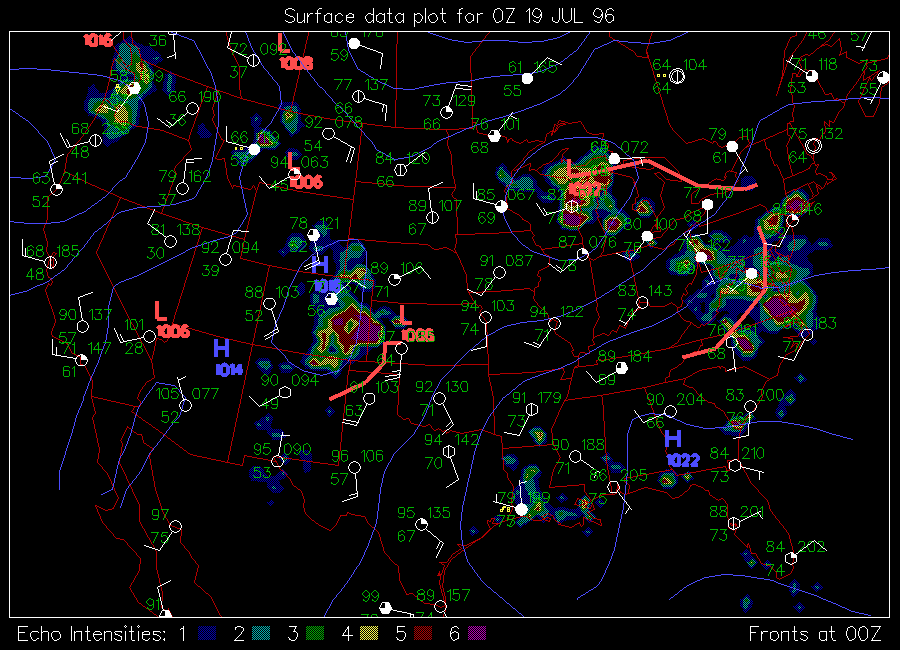Click the 'Surface data plot' title text
The image size is (900, 650).
[x=449, y=16]
